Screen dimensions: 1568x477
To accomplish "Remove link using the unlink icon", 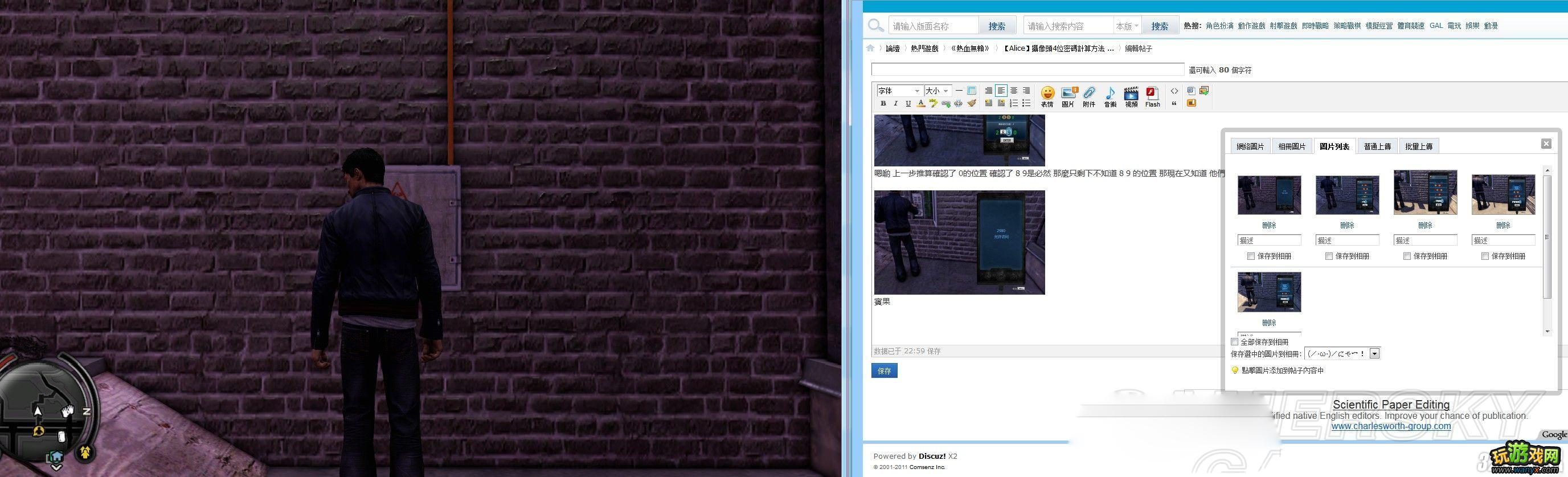I will [958, 104].
